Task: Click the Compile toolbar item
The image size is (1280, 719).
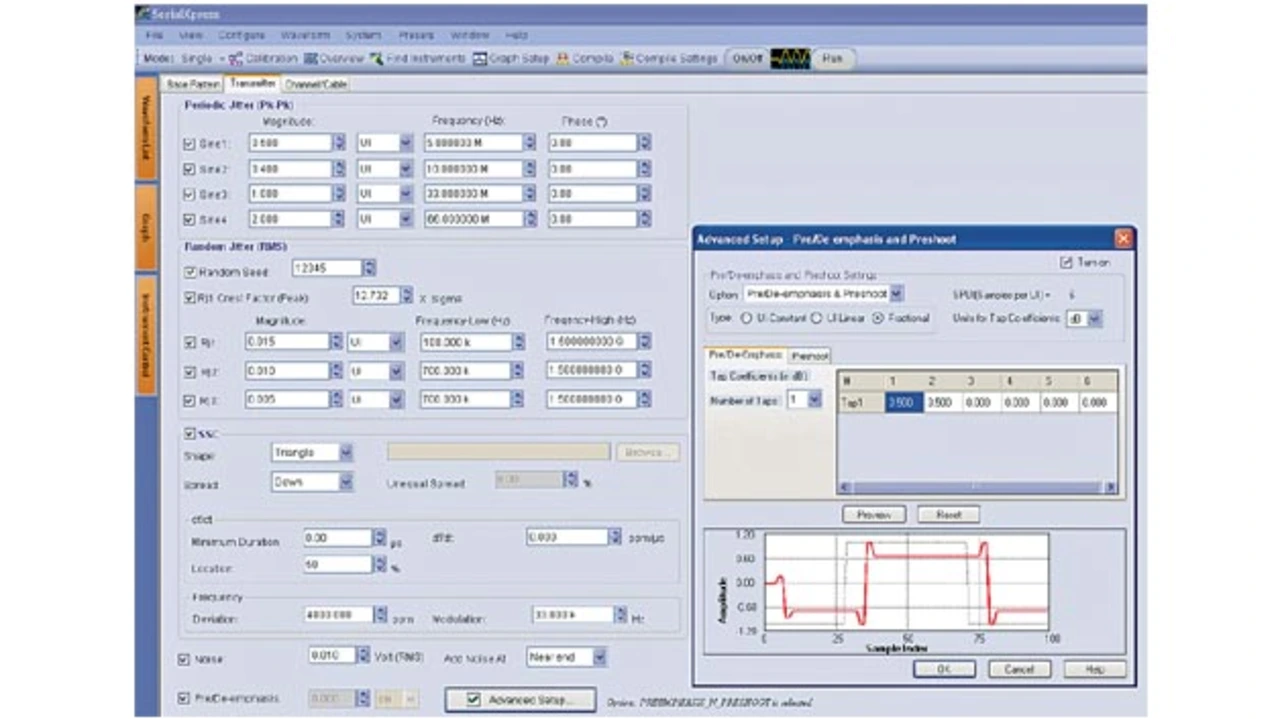Action: (585, 59)
